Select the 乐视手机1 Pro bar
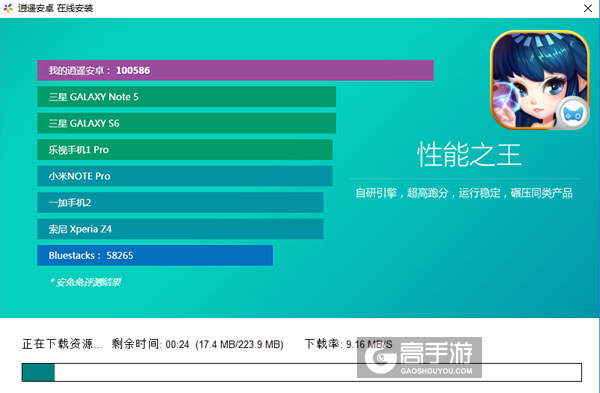Viewport: 600px width, 393px height. [x=185, y=150]
